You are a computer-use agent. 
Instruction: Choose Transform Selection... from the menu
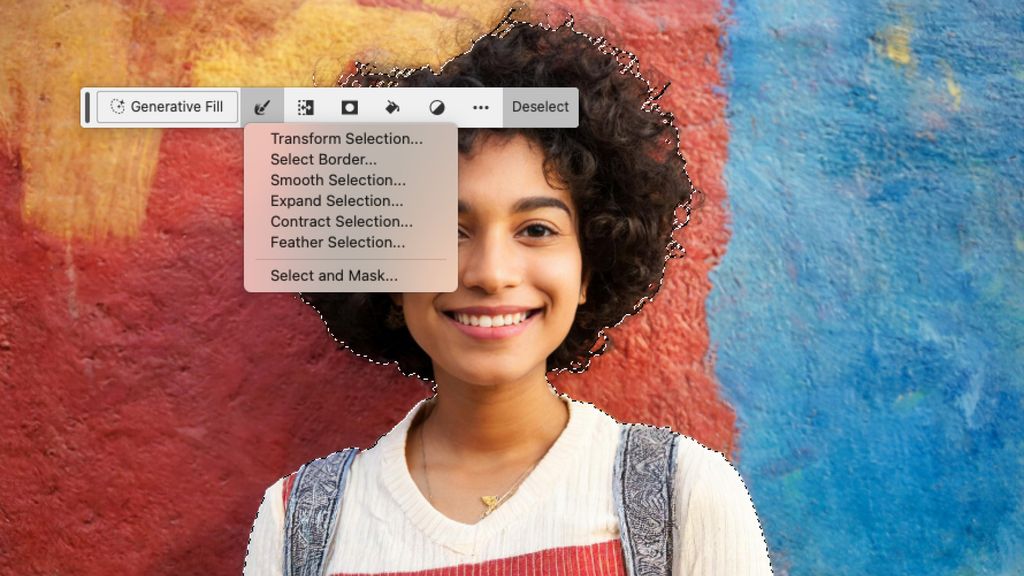346,138
